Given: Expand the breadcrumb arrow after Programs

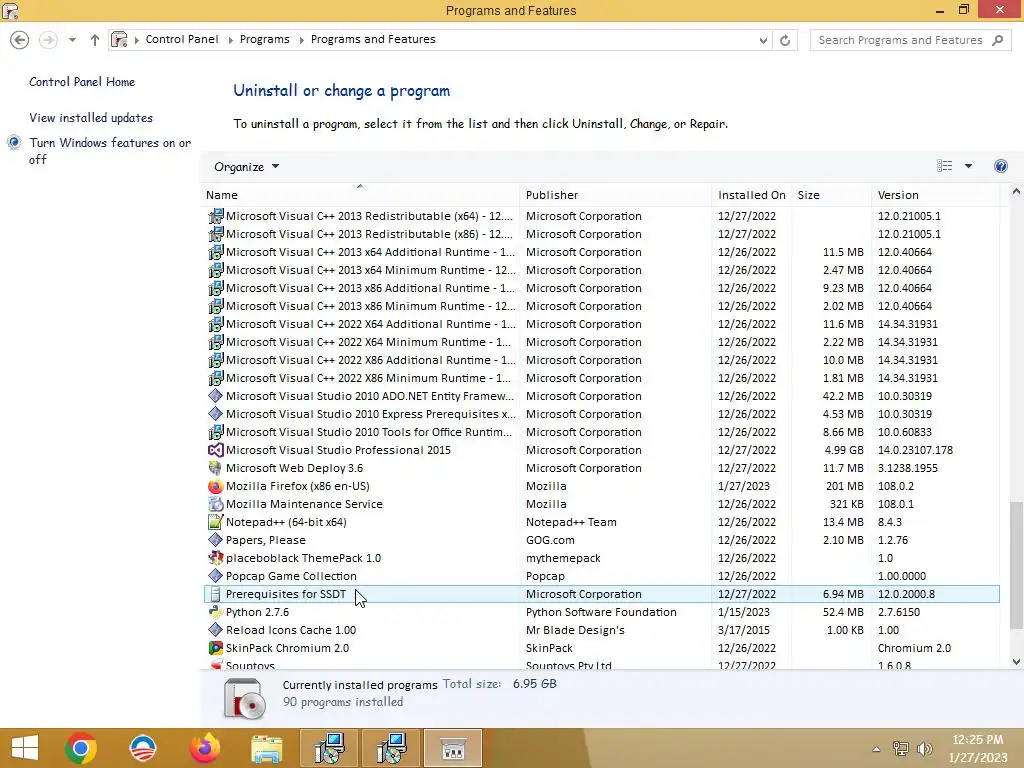Looking at the screenshot, I should pyautogui.click(x=301, y=40).
